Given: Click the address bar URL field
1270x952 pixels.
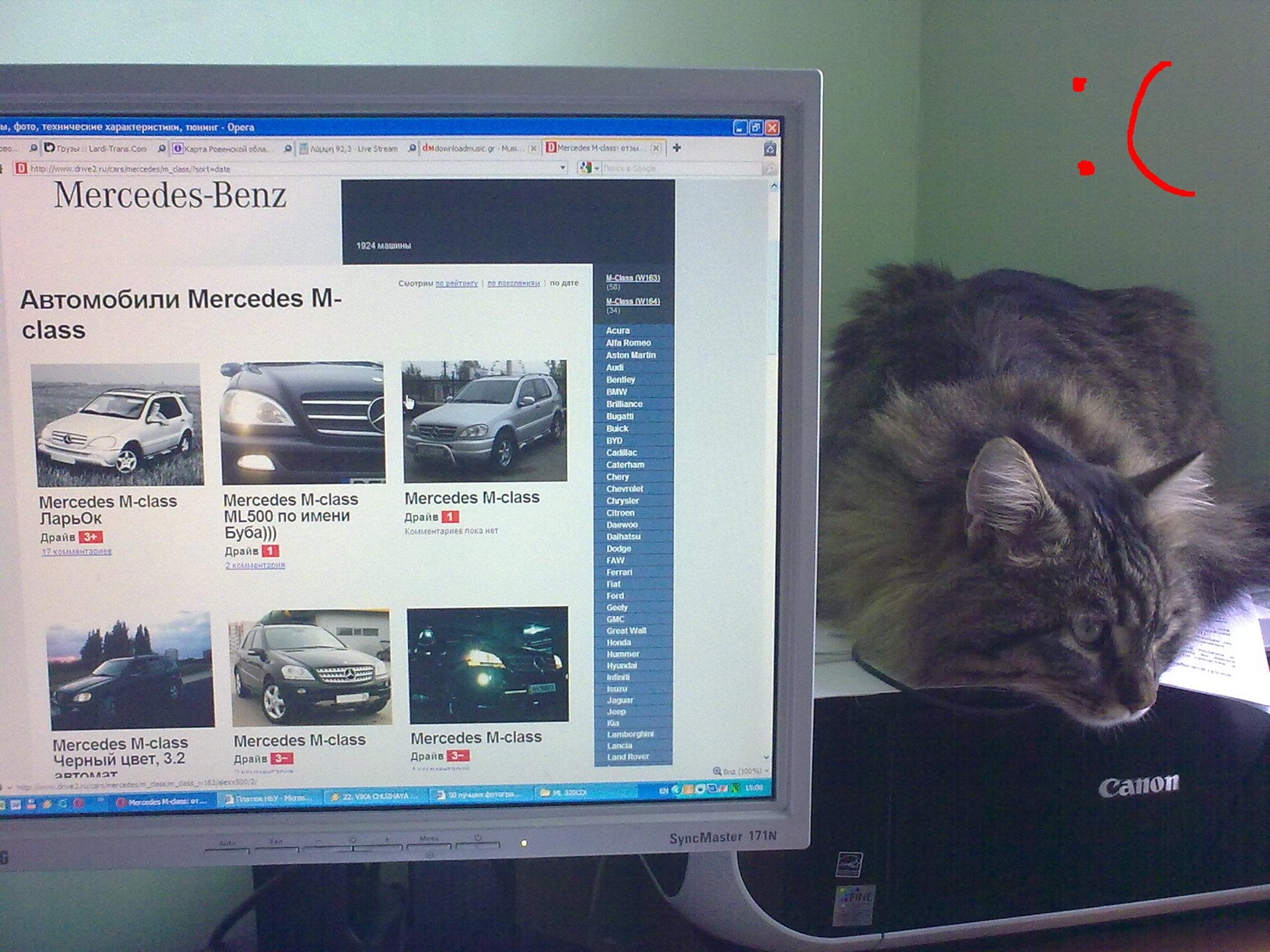Looking at the screenshot, I should [291, 169].
